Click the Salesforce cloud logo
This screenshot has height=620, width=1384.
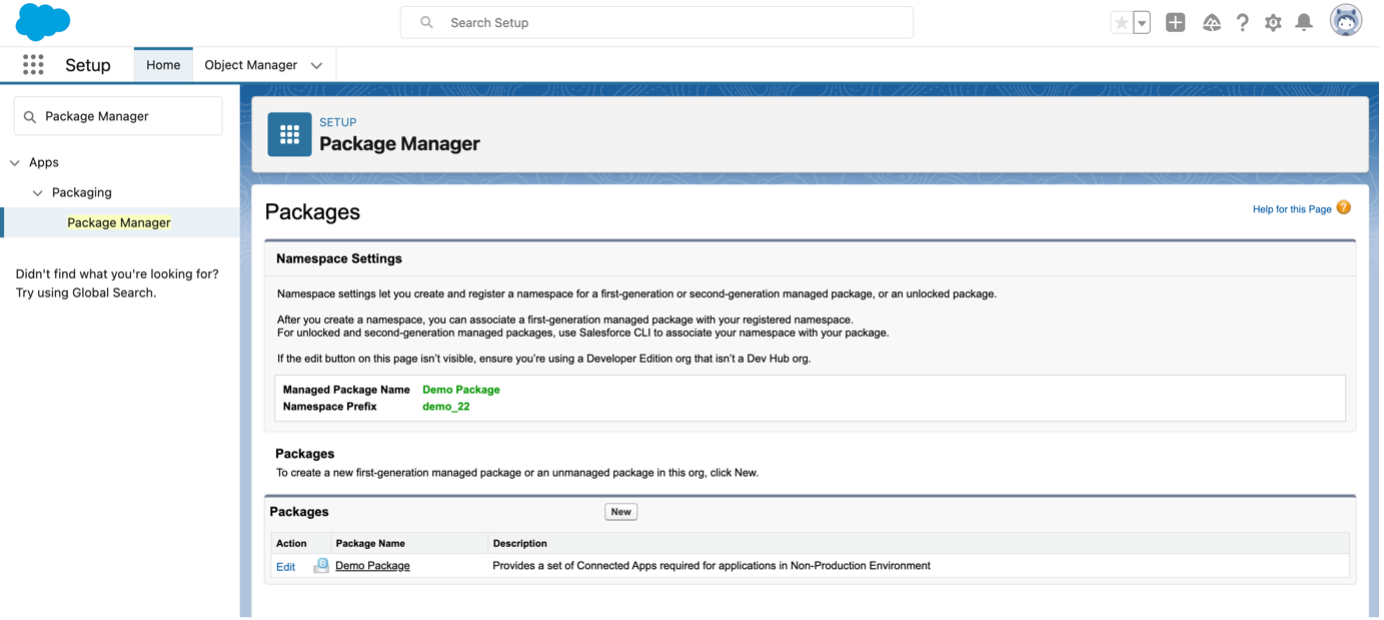pyautogui.click(x=43, y=22)
